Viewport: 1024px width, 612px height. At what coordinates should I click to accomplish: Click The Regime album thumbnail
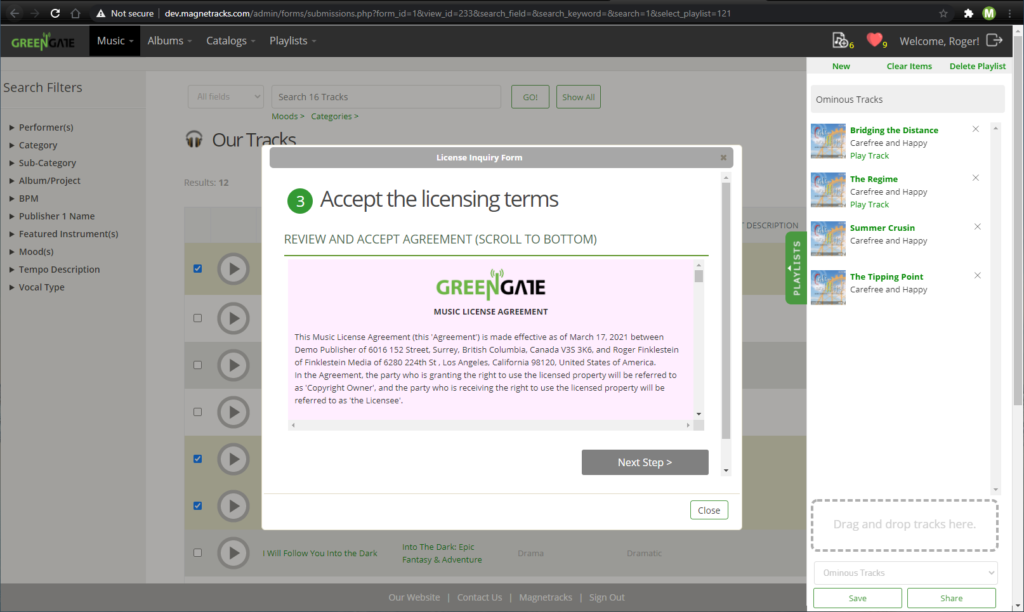point(828,190)
